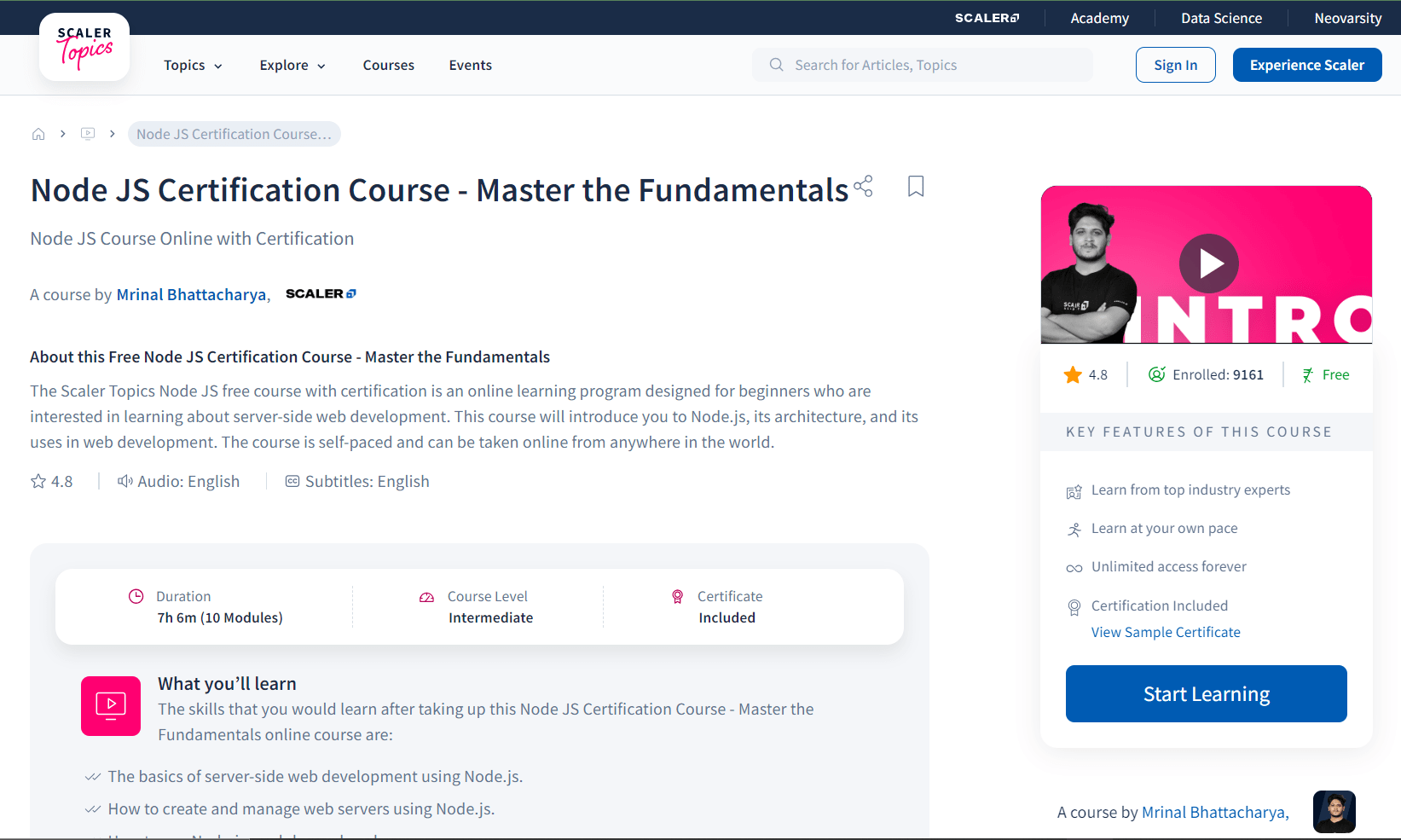Click the Start Learning button

point(1206,693)
